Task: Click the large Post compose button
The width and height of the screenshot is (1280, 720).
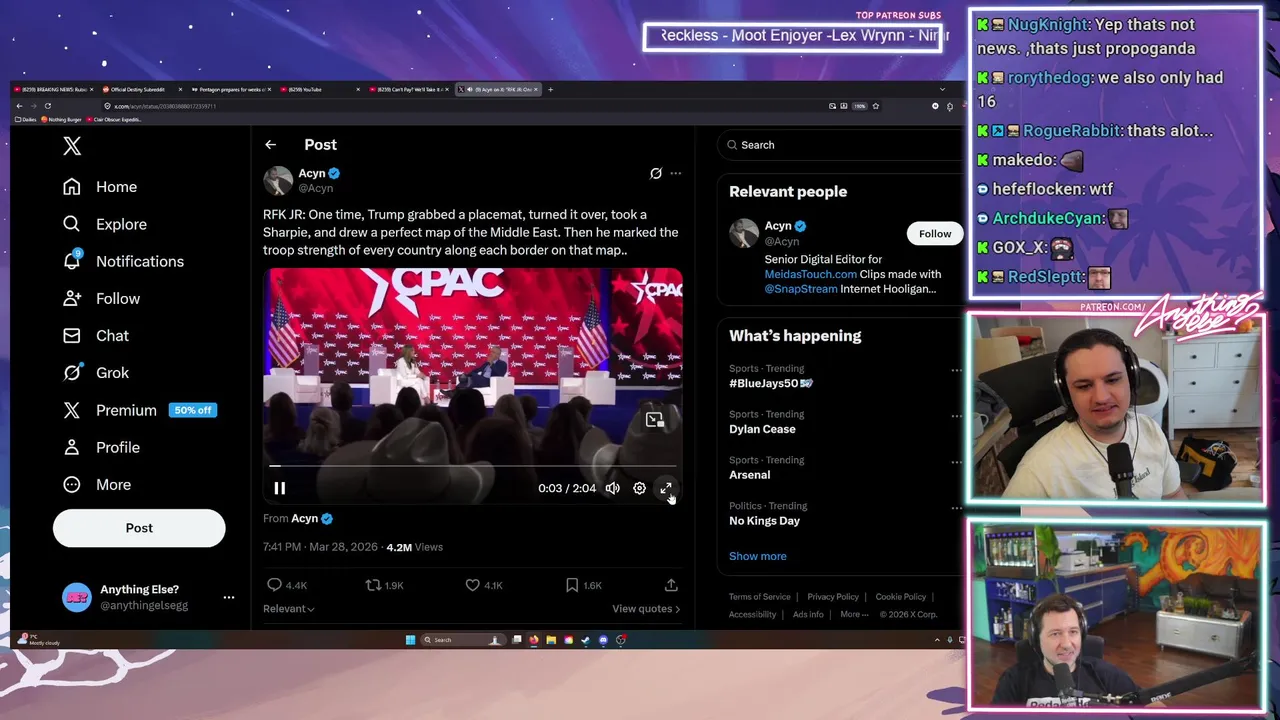Action: [x=139, y=528]
